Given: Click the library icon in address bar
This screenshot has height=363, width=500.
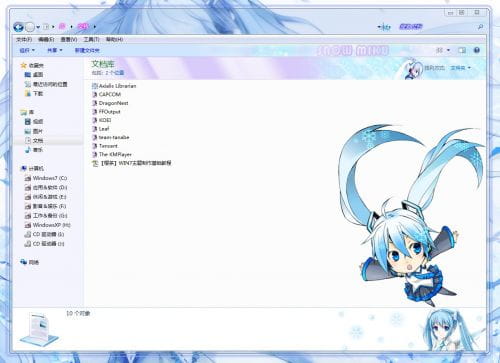Looking at the screenshot, I should tap(46, 27).
